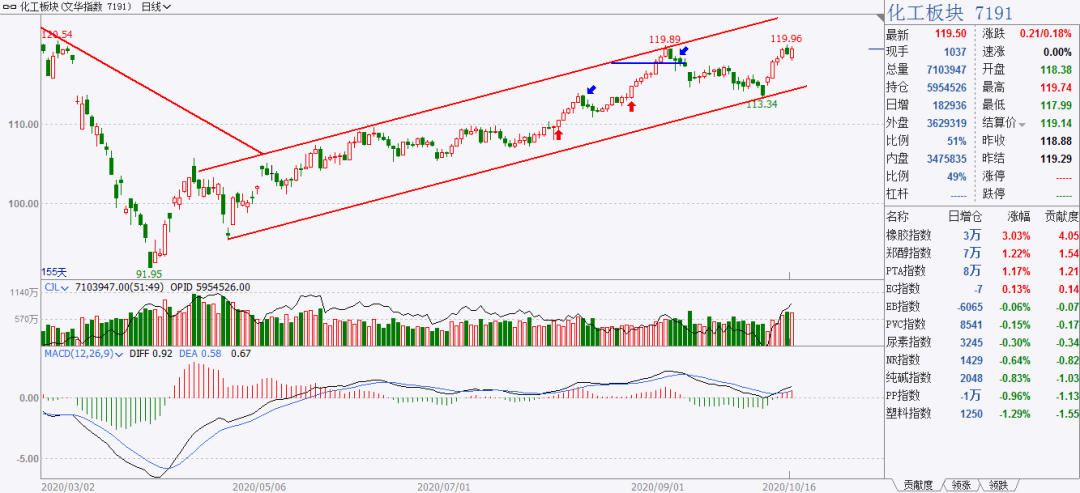Select the 贡献度 bottom tab
Image resolution: width=1080 pixels, height=493 pixels.
(x=917, y=485)
